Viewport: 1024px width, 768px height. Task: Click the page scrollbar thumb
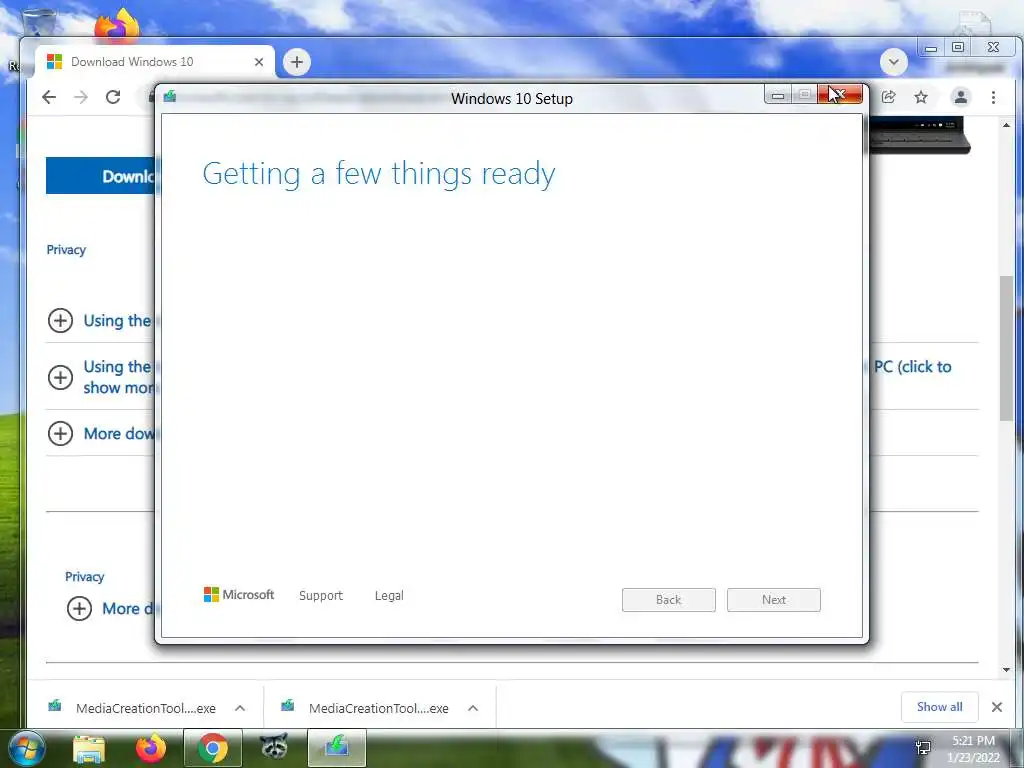(1006, 348)
